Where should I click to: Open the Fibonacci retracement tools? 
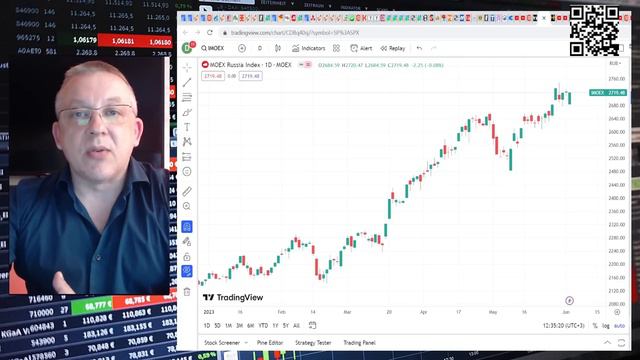pos(187,97)
